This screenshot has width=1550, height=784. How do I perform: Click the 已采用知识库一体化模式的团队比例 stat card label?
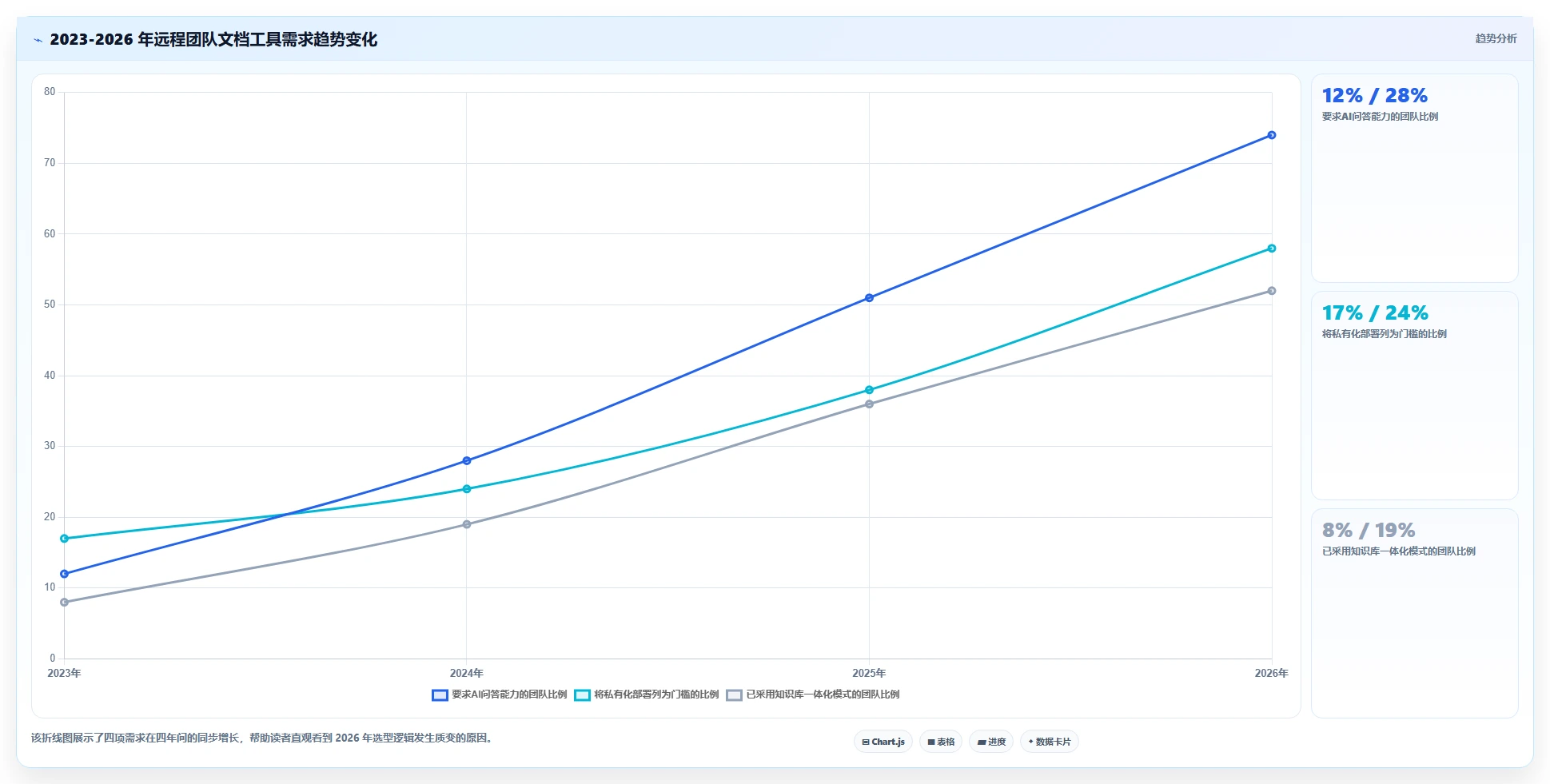tap(1398, 551)
